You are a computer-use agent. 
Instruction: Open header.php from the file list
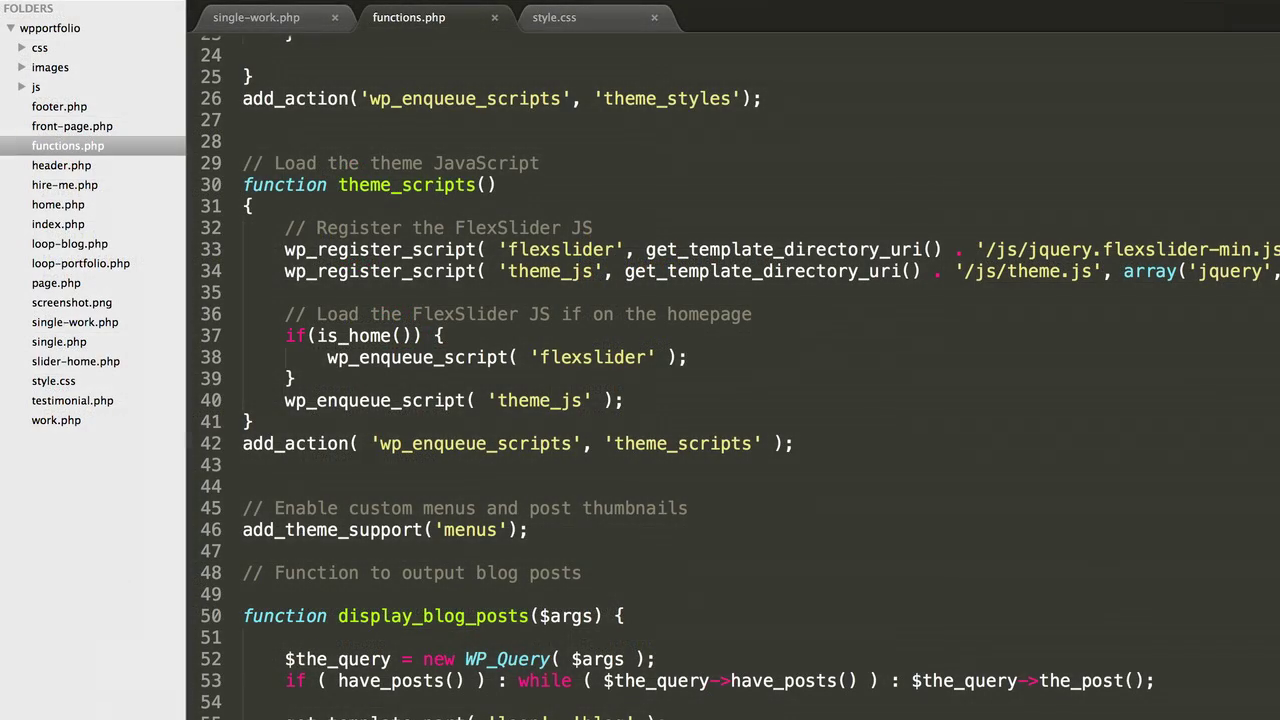[61, 165]
